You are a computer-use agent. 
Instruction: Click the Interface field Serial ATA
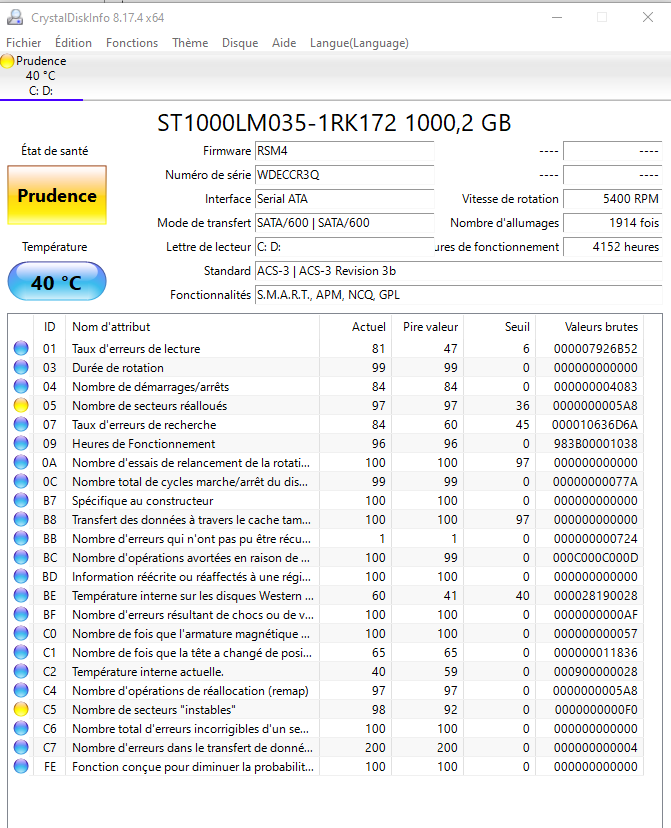[344, 199]
